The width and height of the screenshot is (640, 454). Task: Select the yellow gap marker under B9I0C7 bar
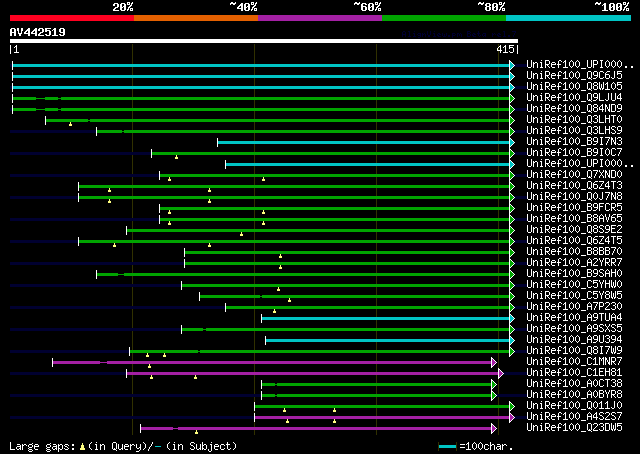(x=176, y=157)
